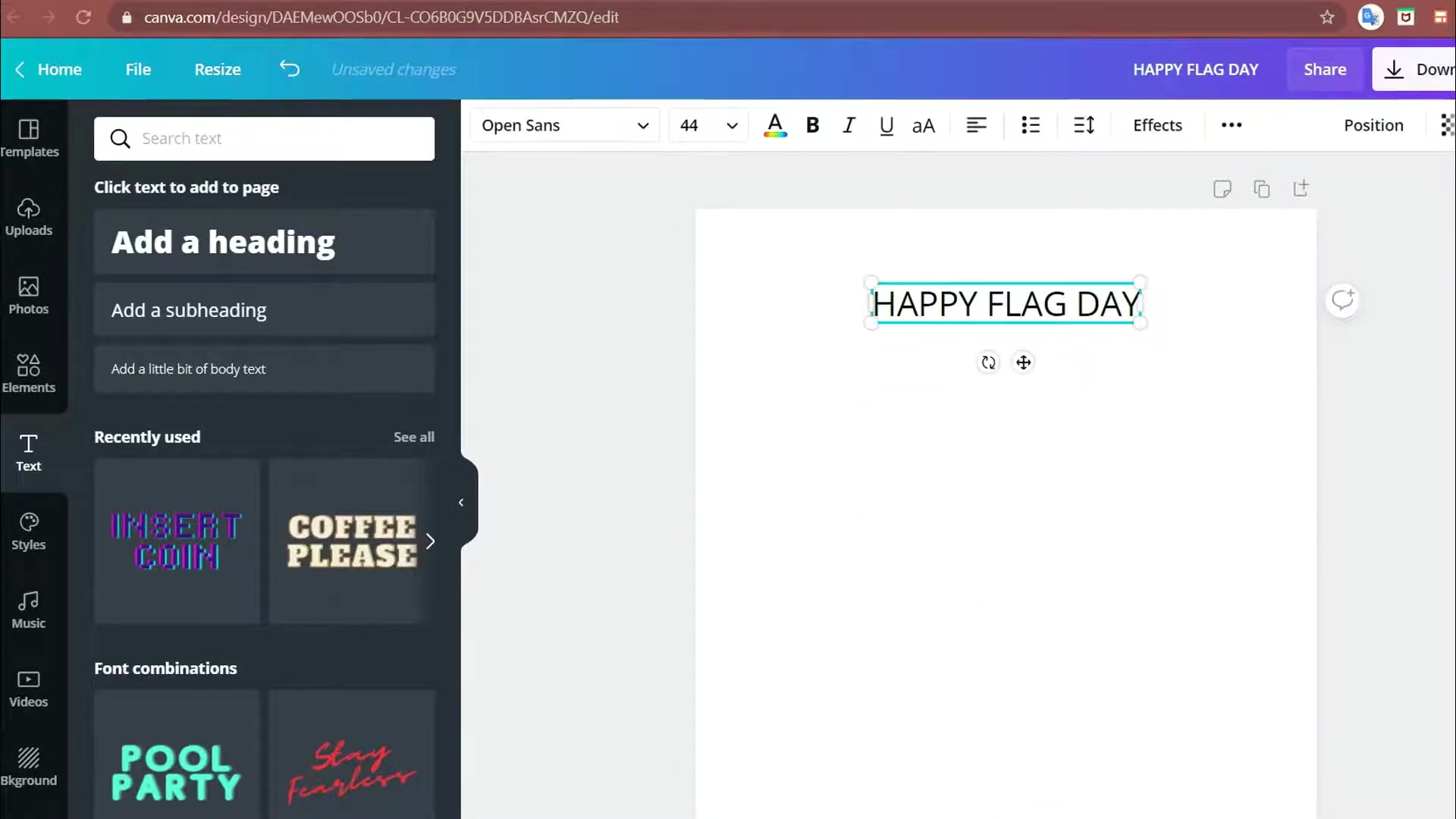Open the Open Sans font dropdown
The height and width of the screenshot is (819, 1456).
564,125
